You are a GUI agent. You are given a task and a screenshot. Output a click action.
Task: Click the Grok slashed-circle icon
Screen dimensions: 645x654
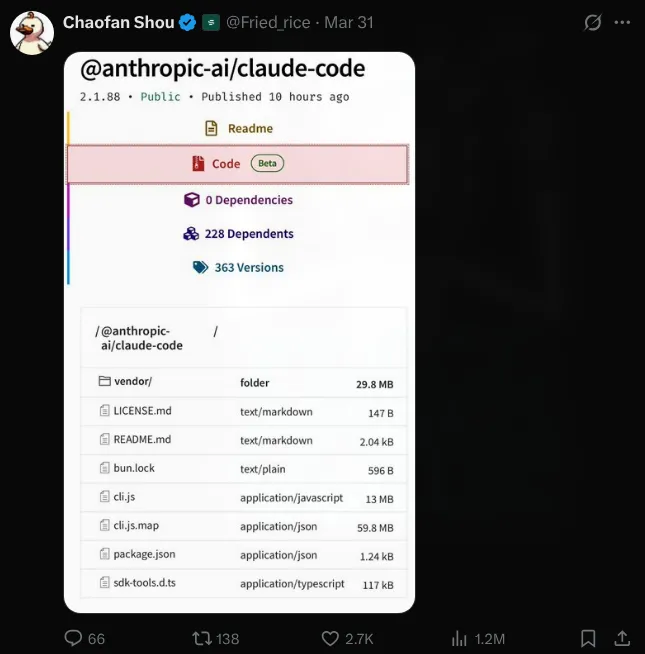click(592, 22)
